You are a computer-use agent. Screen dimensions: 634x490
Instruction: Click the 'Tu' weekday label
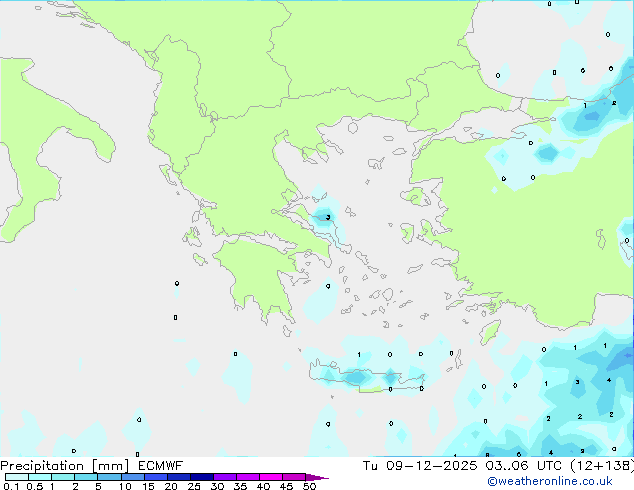(x=370, y=466)
